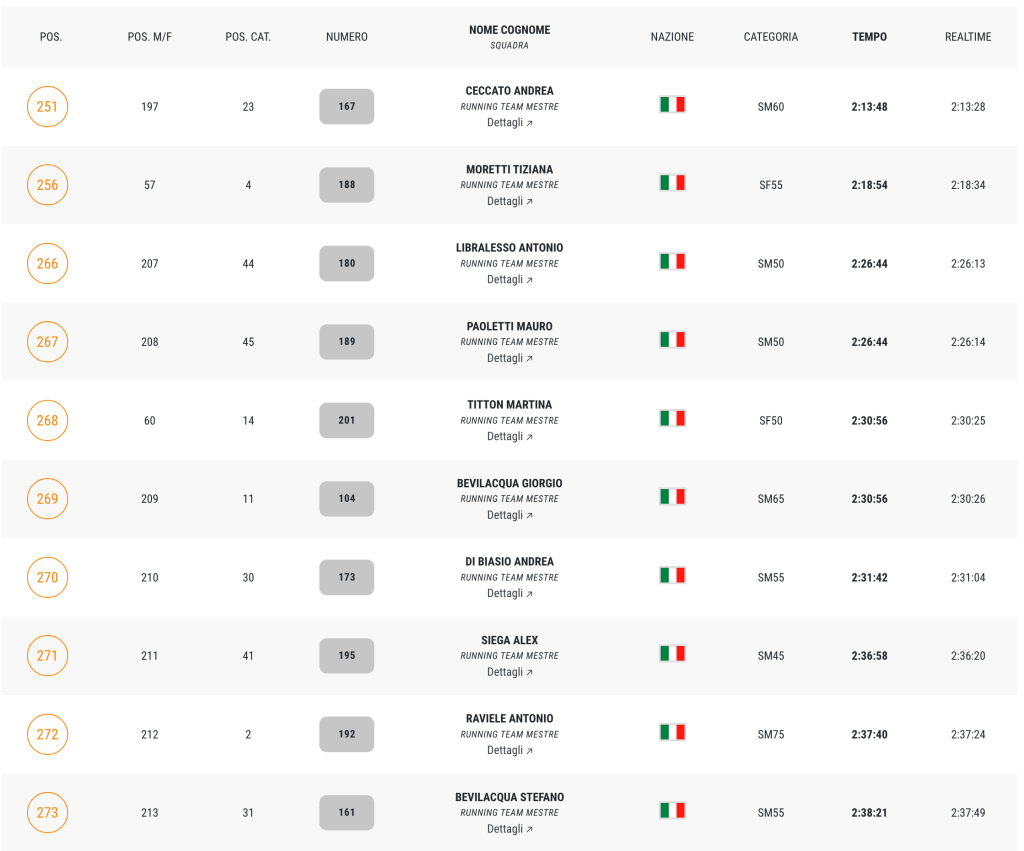
Task: Click the orange position circle 268
Action: coord(48,420)
